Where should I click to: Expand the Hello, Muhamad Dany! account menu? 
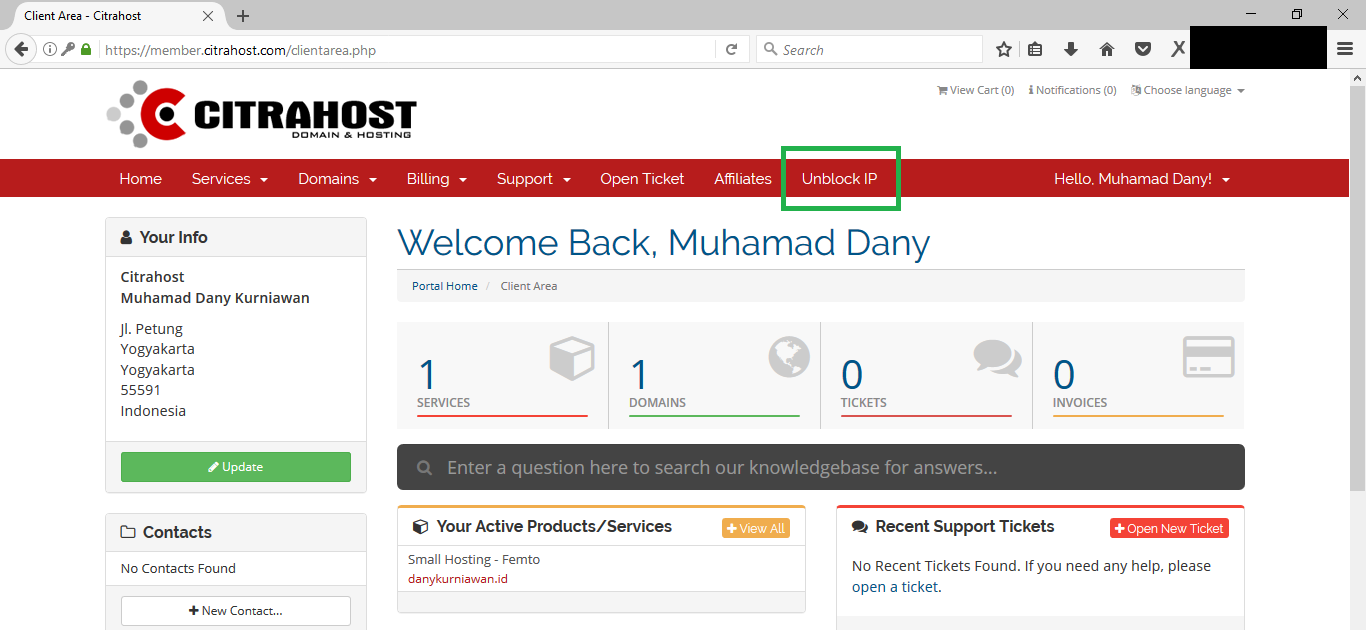tap(1142, 179)
